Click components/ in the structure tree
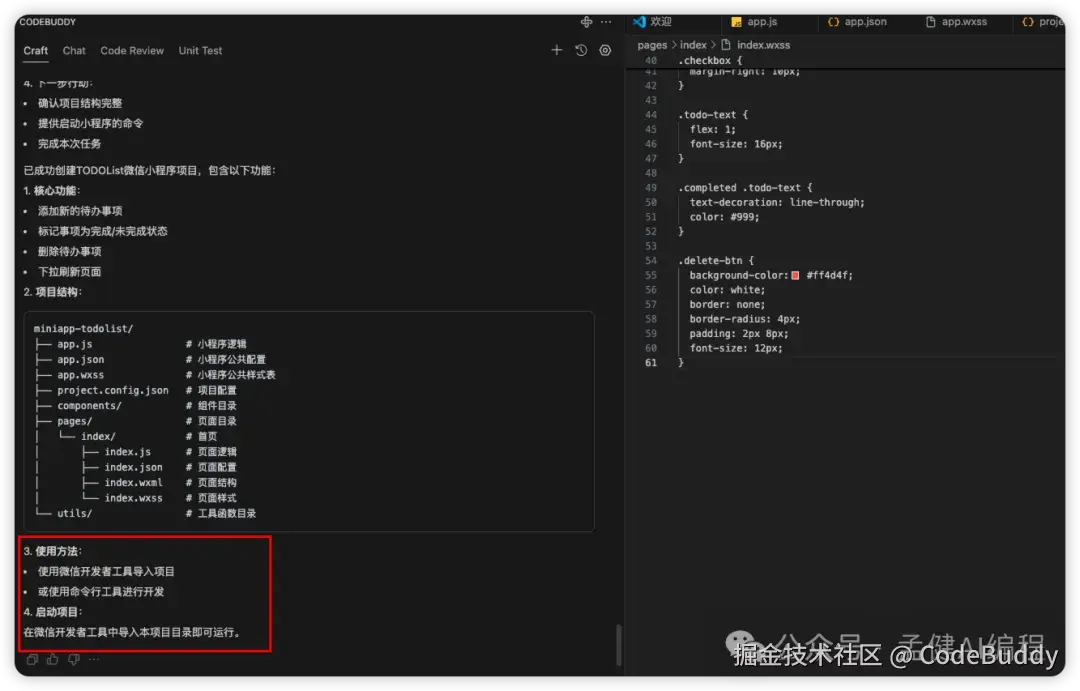 90,406
